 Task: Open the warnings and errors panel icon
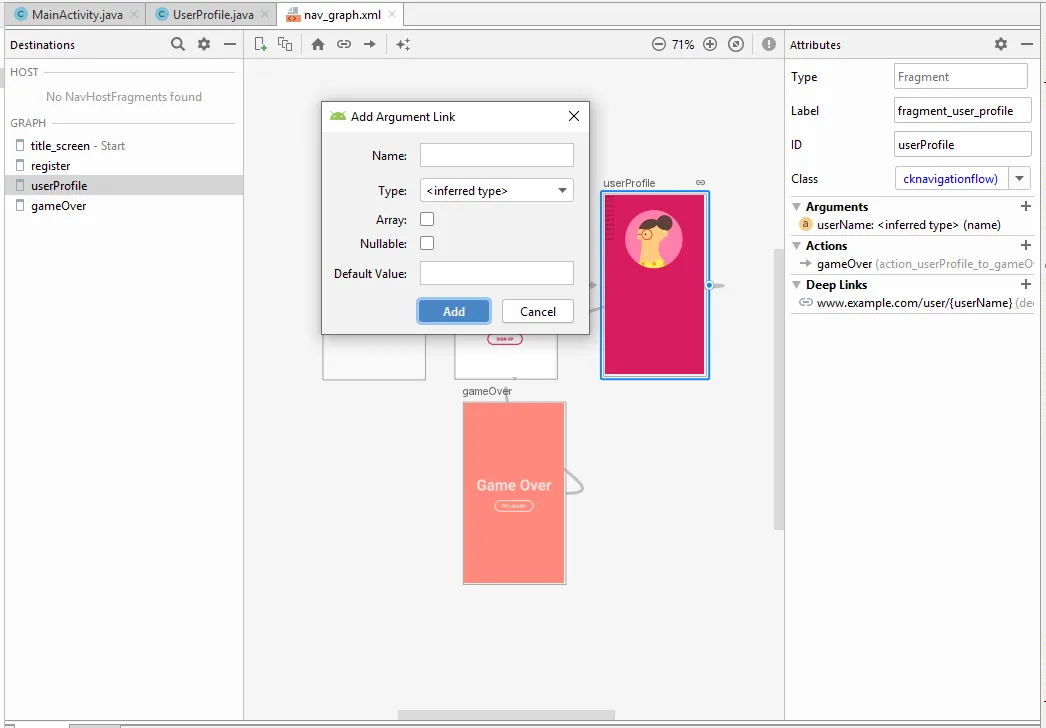click(x=768, y=44)
